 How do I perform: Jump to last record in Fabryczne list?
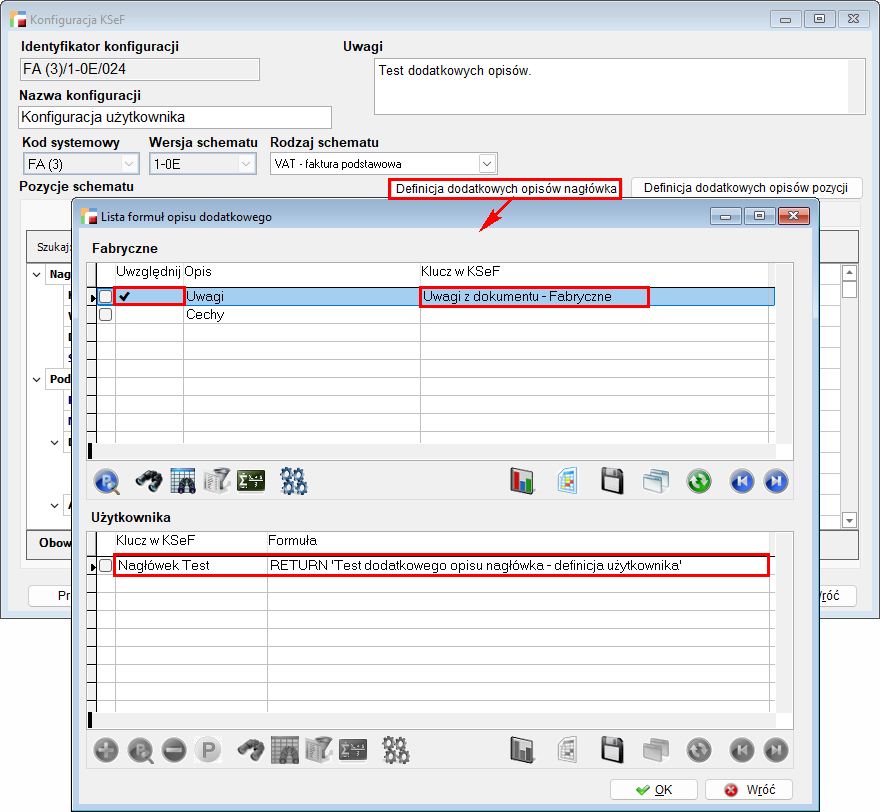point(776,481)
